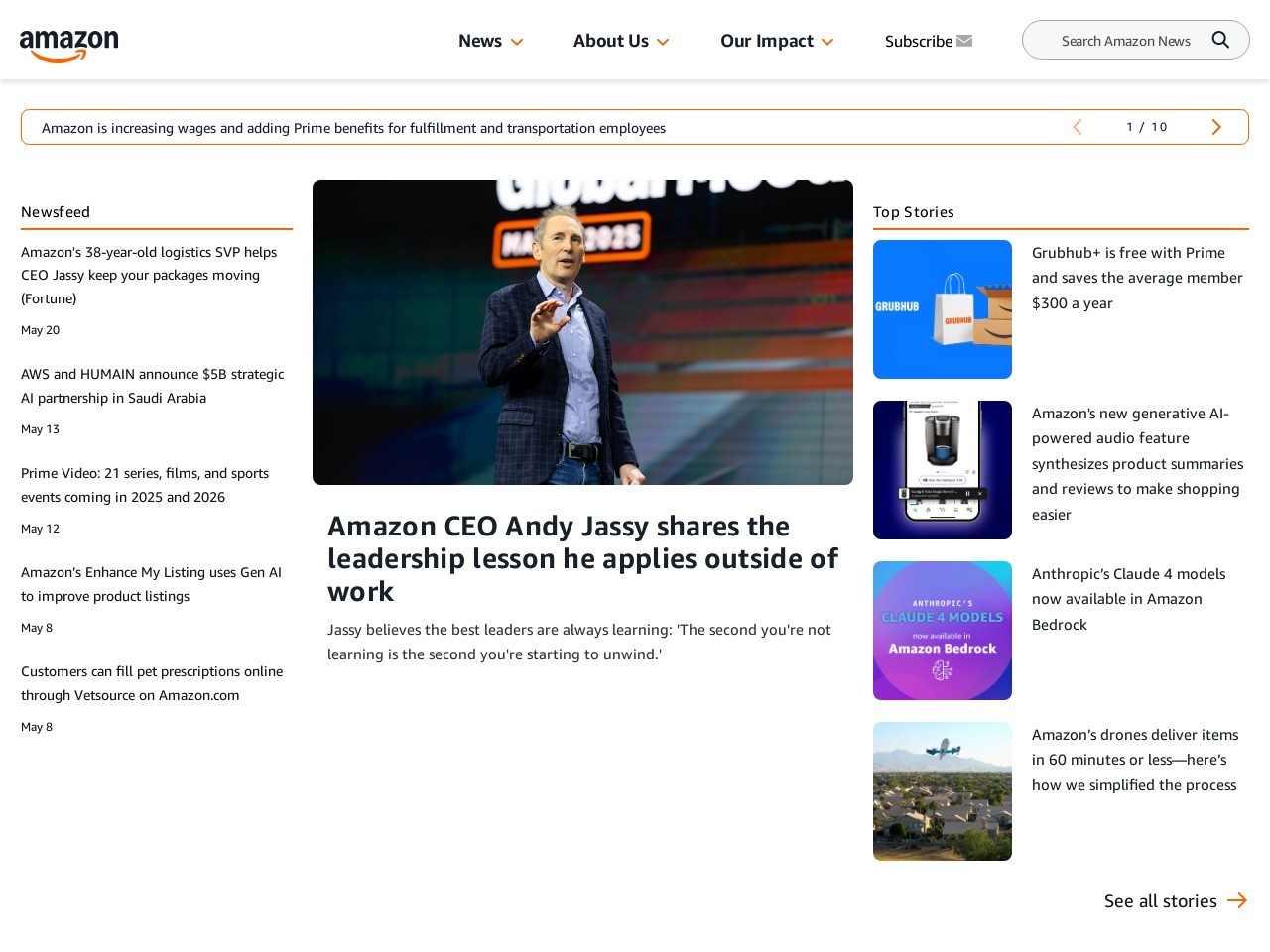Click the Andy Jassy feature image
The height and width of the screenshot is (952, 1270).
pos(582,332)
